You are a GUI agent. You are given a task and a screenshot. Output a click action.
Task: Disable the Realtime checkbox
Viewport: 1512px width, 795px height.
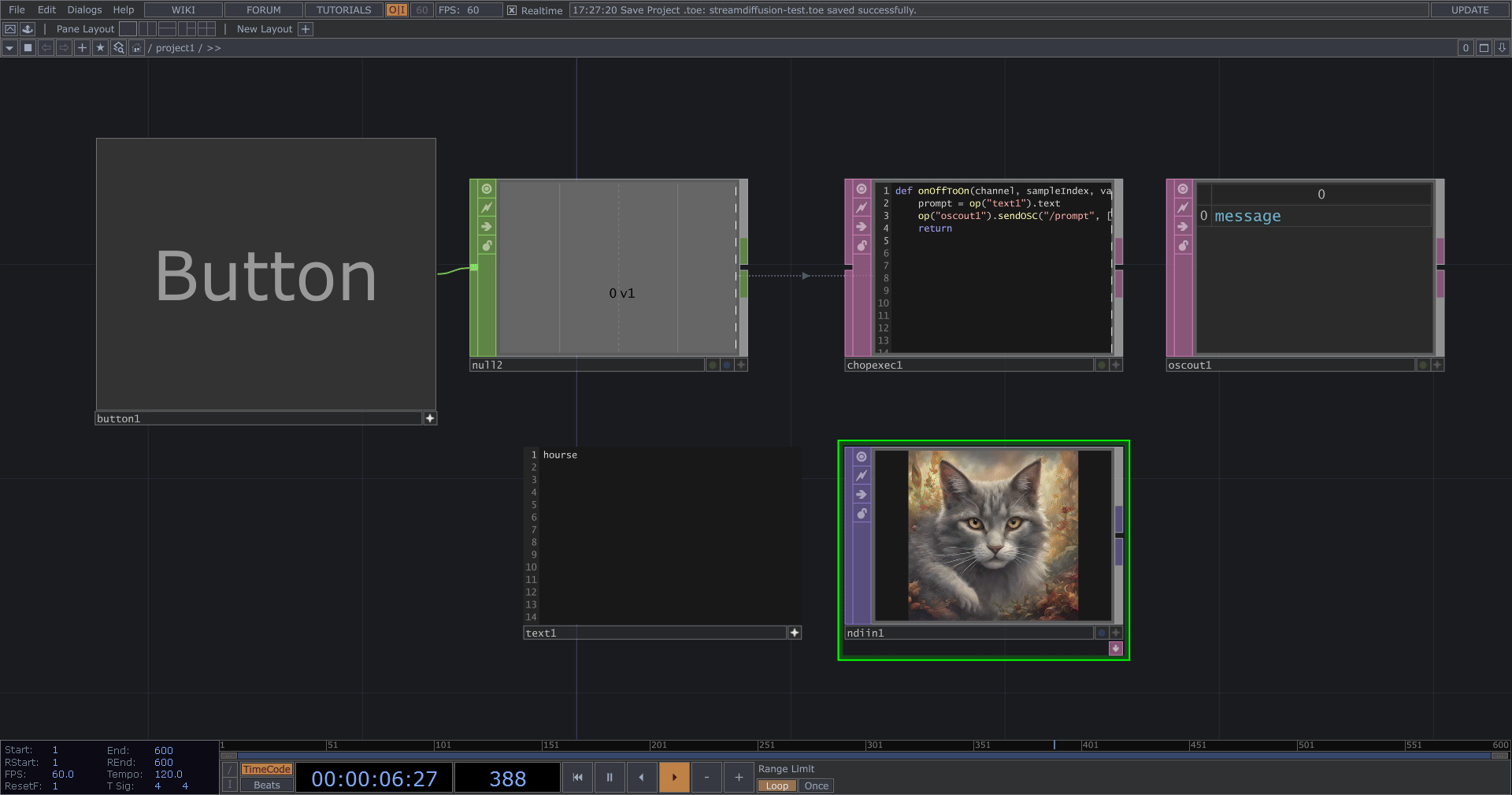tap(513, 10)
